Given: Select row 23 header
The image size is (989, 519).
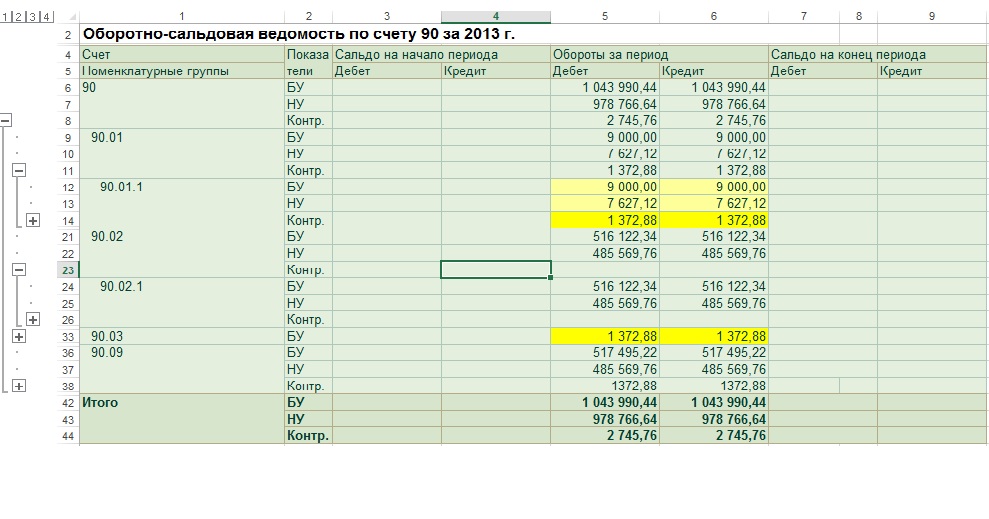Looking at the screenshot, I should click(68, 270).
